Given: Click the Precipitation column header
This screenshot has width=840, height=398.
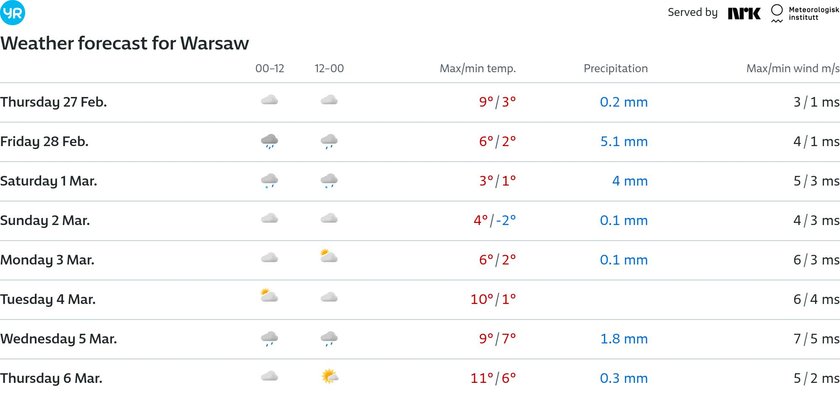Looking at the screenshot, I should [616, 69].
